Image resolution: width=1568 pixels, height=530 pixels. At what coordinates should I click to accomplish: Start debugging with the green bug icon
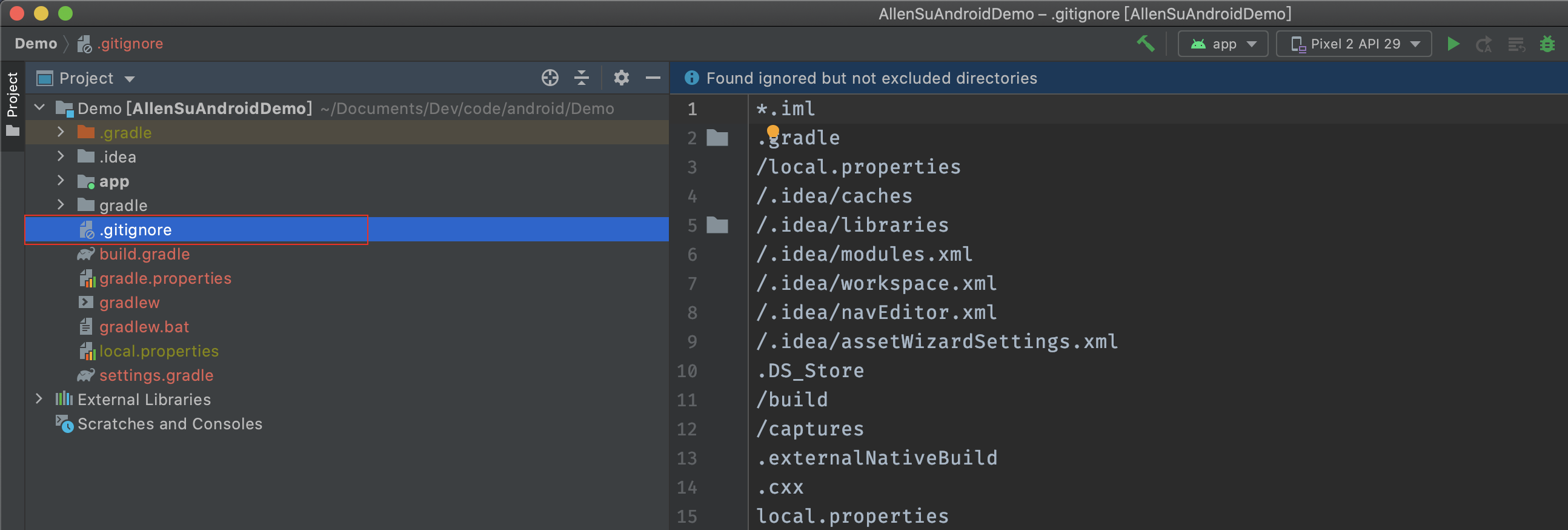point(1547,44)
